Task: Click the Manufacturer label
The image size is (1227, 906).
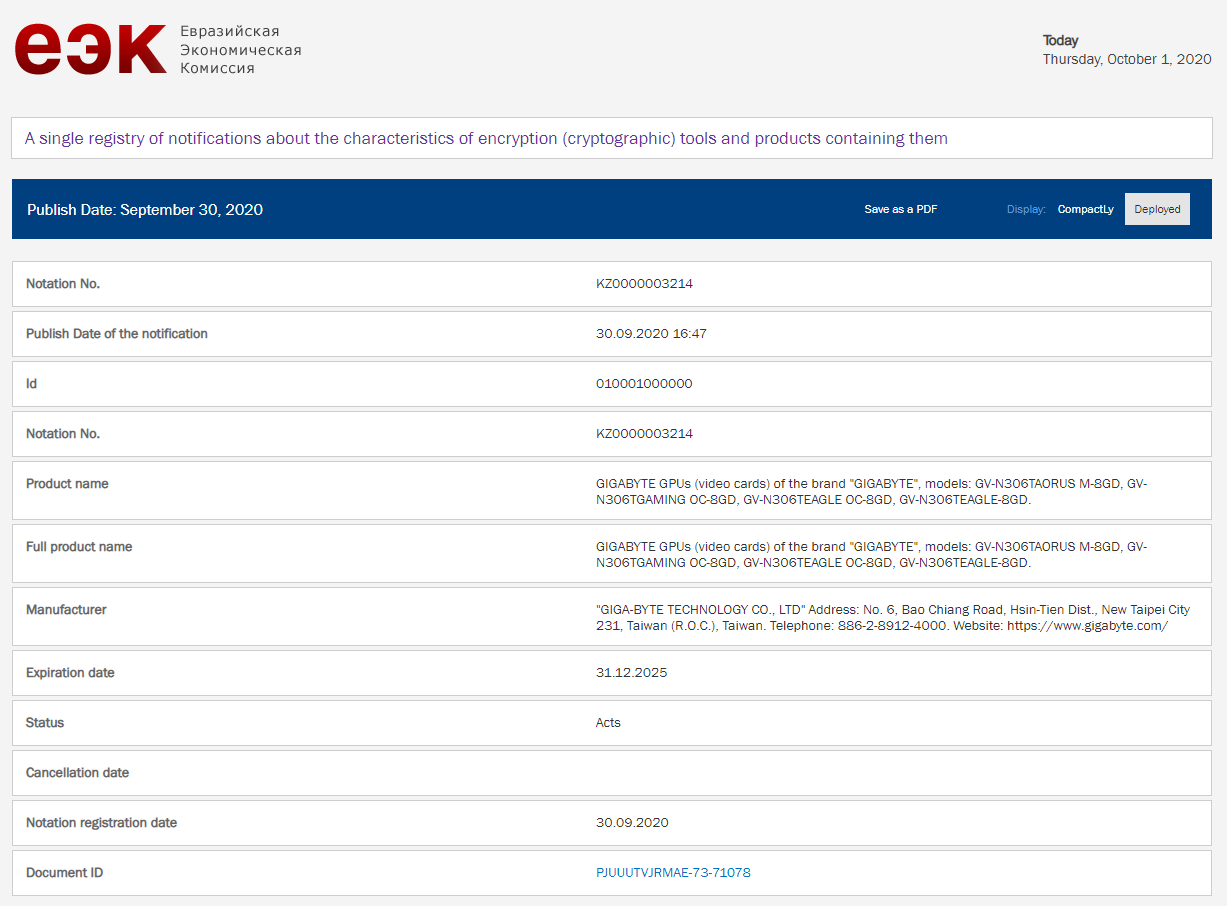Action: click(66, 610)
